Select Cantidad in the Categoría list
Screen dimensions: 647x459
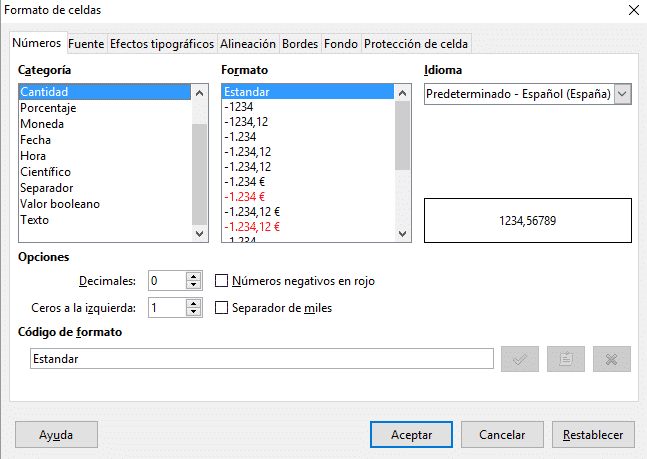[x=105, y=92]
